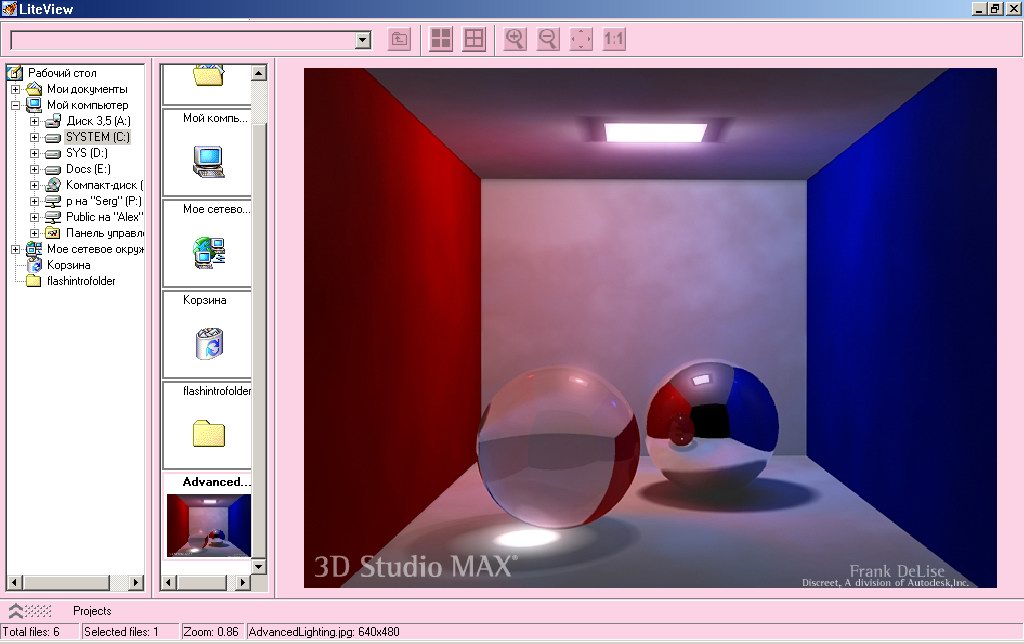Image resolution: width=1024 pixels, height=644 pixels.
Task: Select SYS (D:) drive in tree
Action: pos(86,153)
